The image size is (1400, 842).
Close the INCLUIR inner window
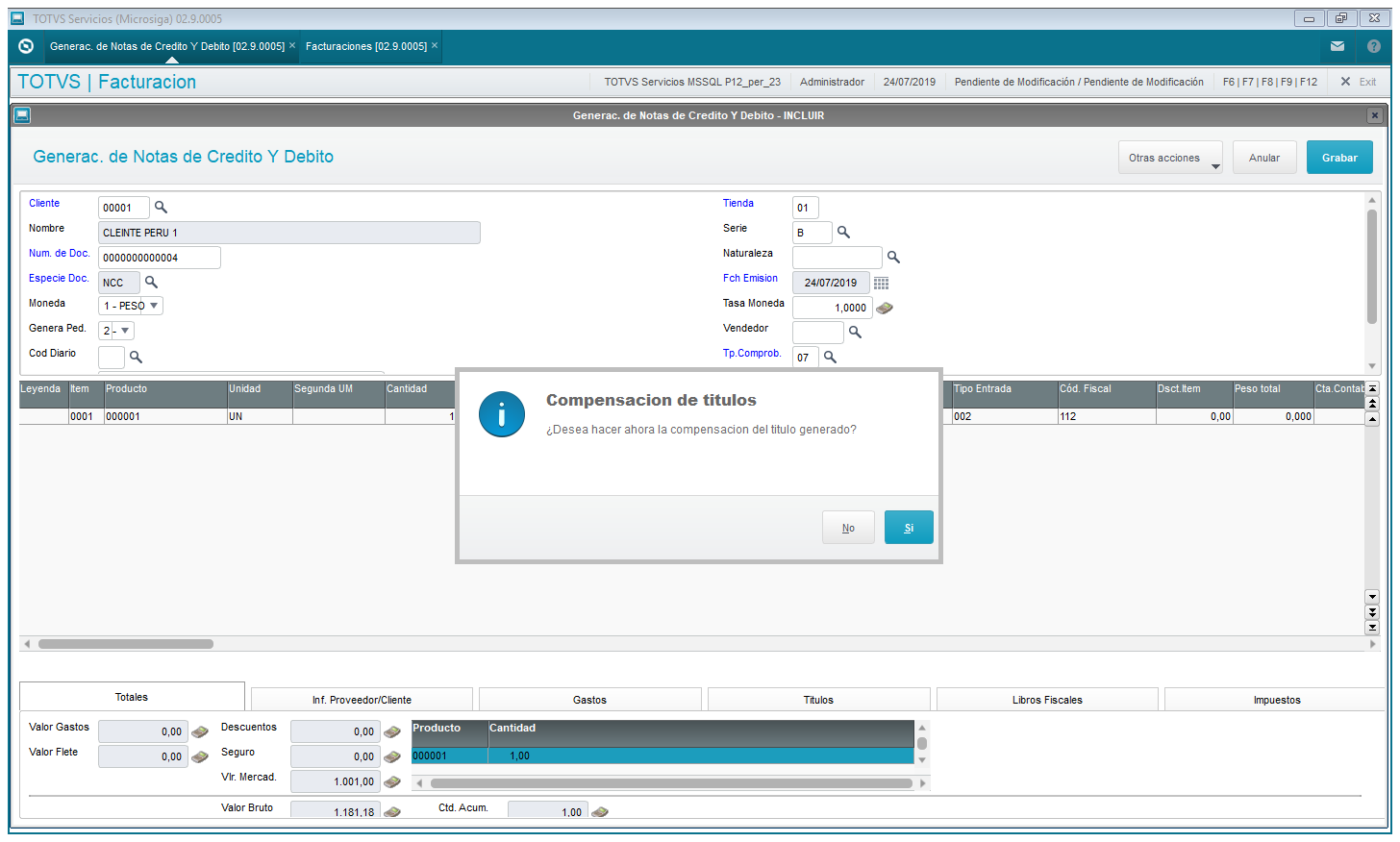coord(1375,115)
